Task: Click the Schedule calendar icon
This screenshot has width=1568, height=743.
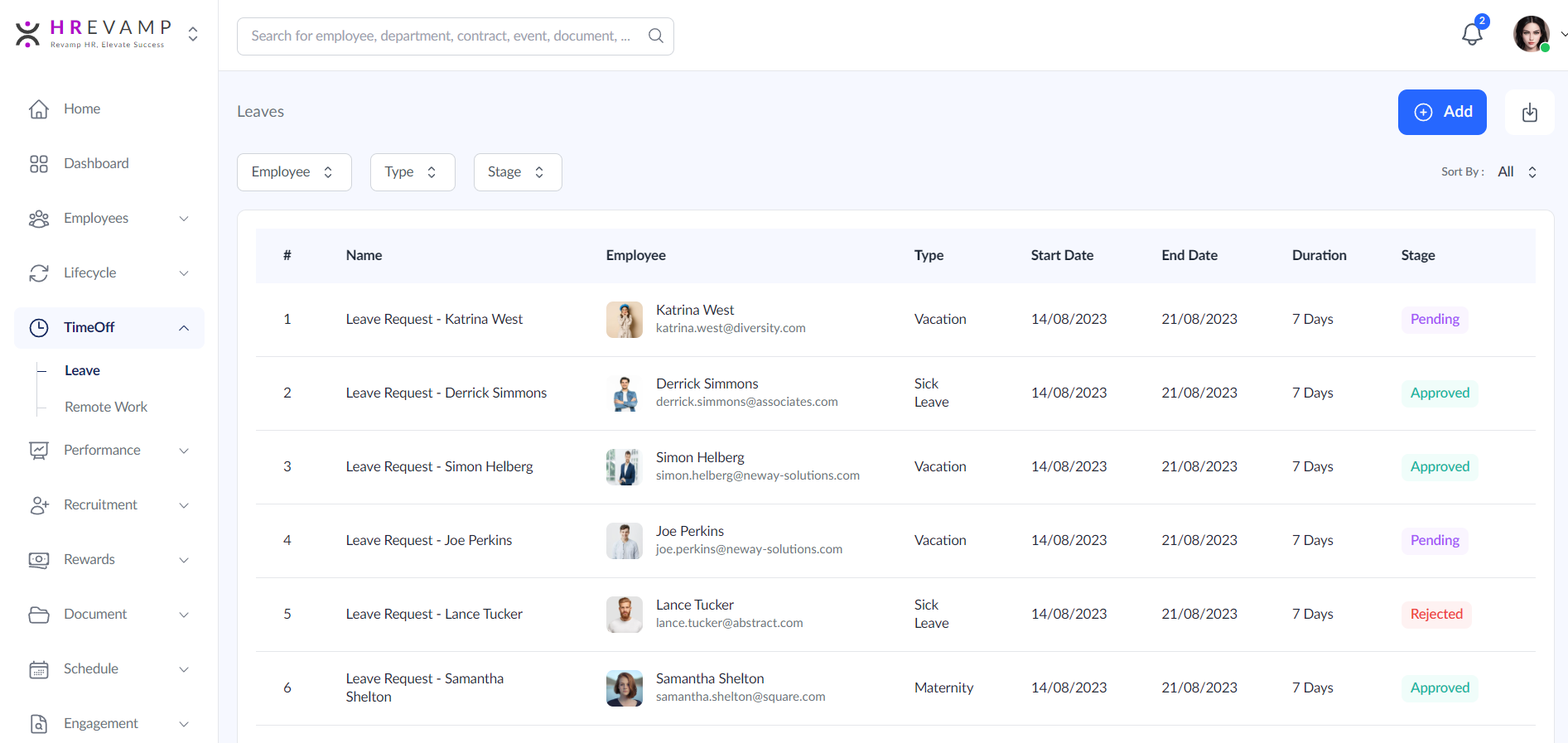Action: tap(39, 669)
